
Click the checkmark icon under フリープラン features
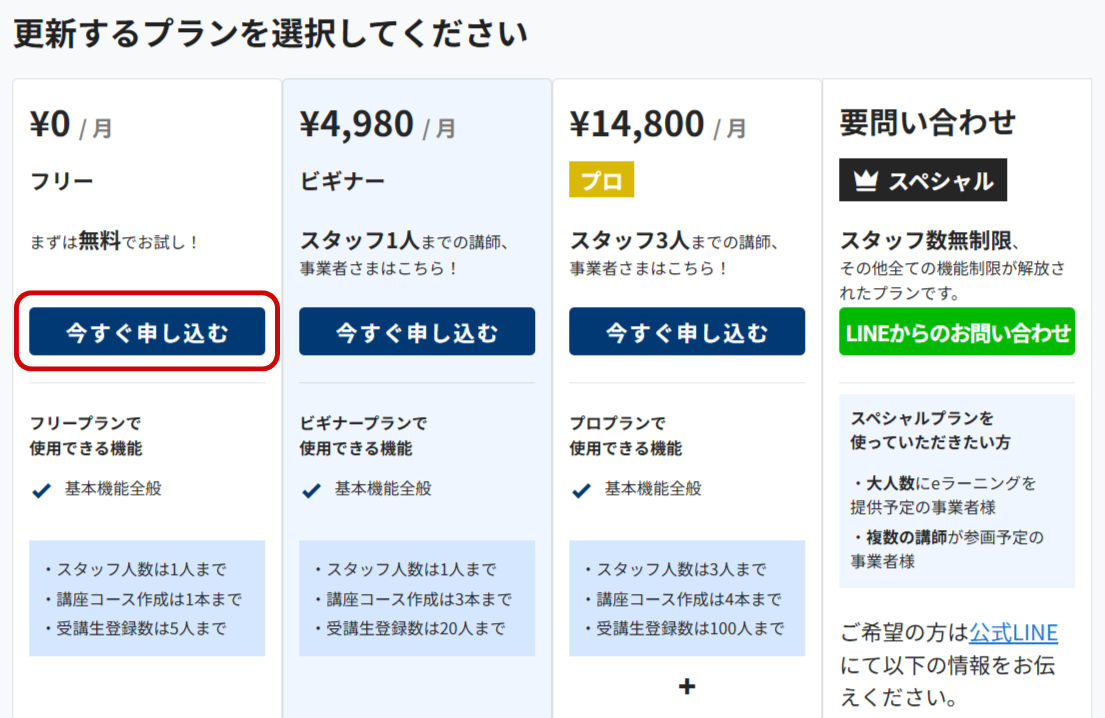coord(42,490)
